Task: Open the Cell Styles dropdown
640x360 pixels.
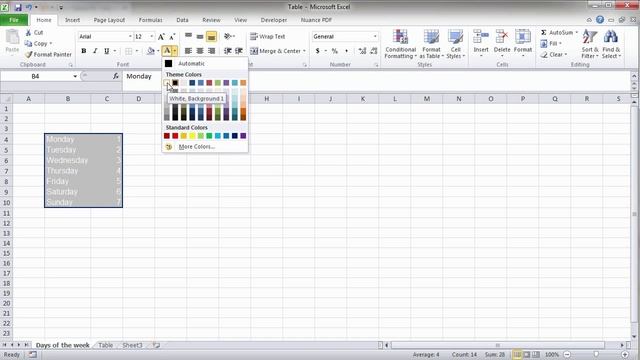Action: (x=455, y=44)
